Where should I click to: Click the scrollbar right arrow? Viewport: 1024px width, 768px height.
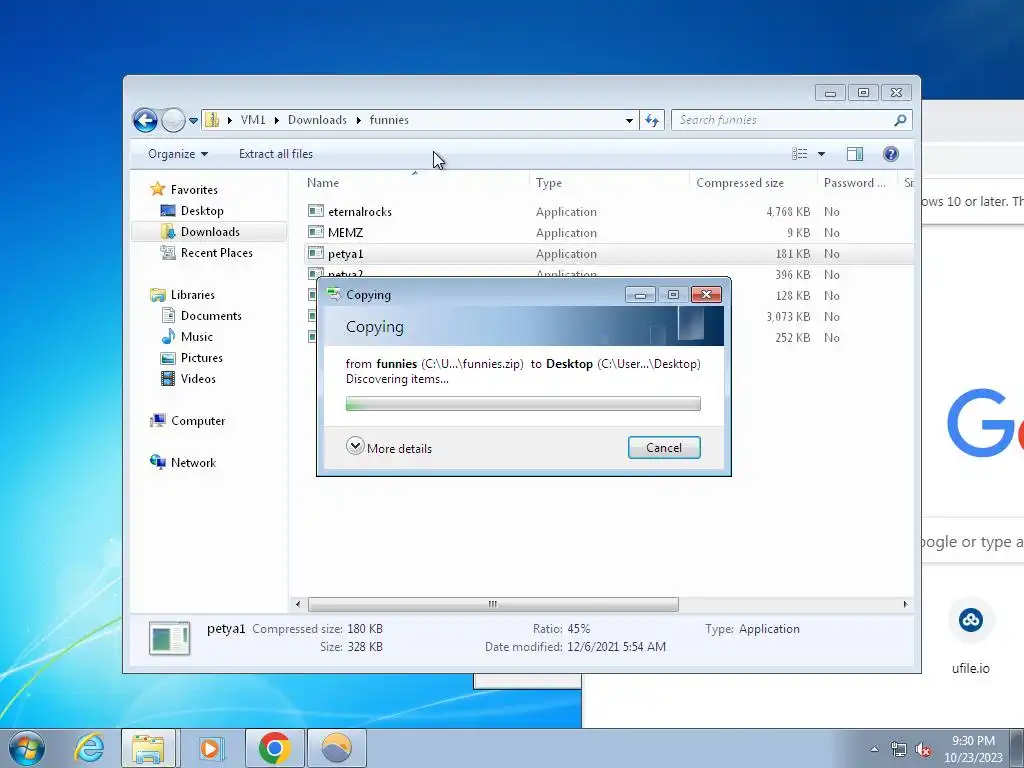click(x=905, y=604)
